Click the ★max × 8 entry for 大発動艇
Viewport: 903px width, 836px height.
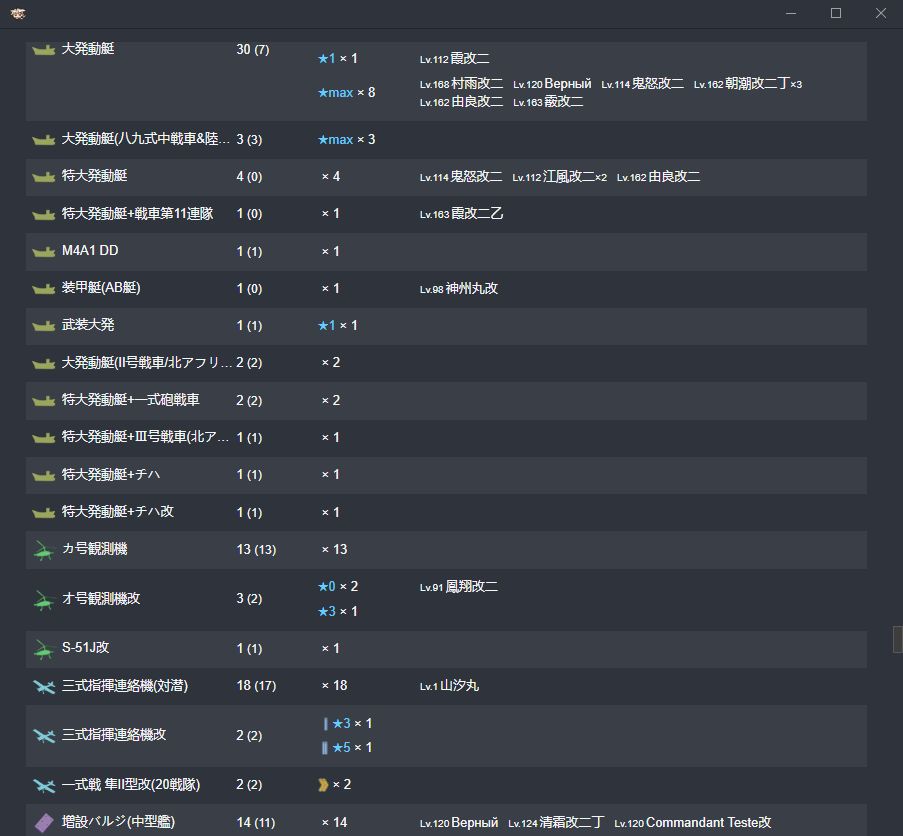click(x=346, y=92)
